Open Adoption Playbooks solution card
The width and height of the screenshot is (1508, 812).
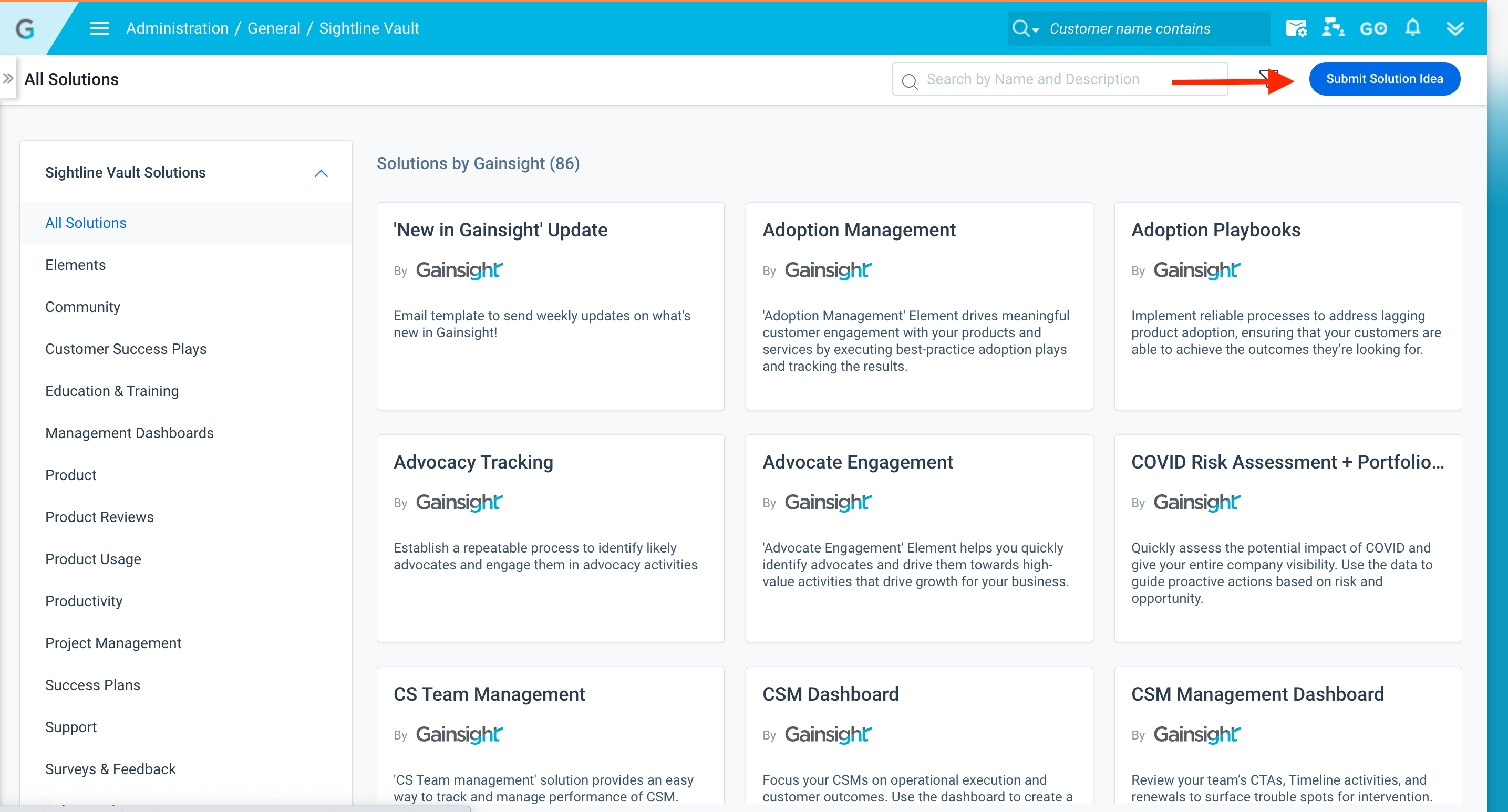click(1288, 306)
